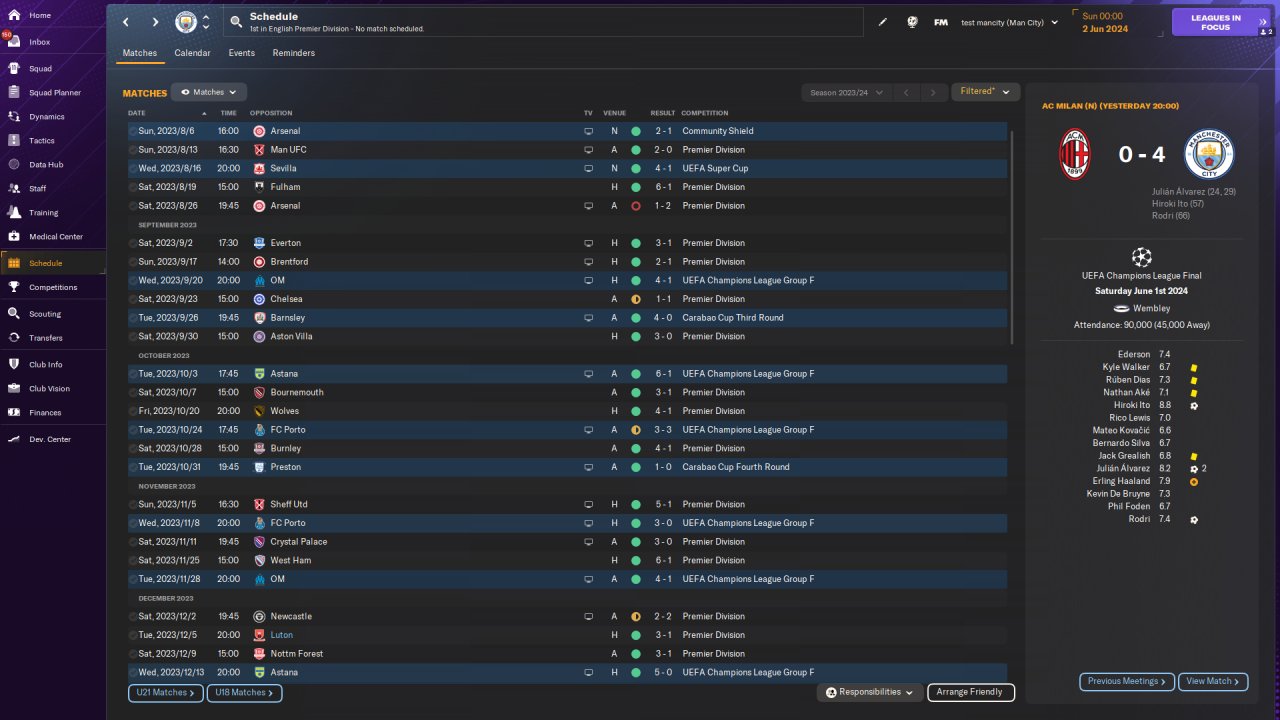Open the FM menu icon

coord(941,22)
